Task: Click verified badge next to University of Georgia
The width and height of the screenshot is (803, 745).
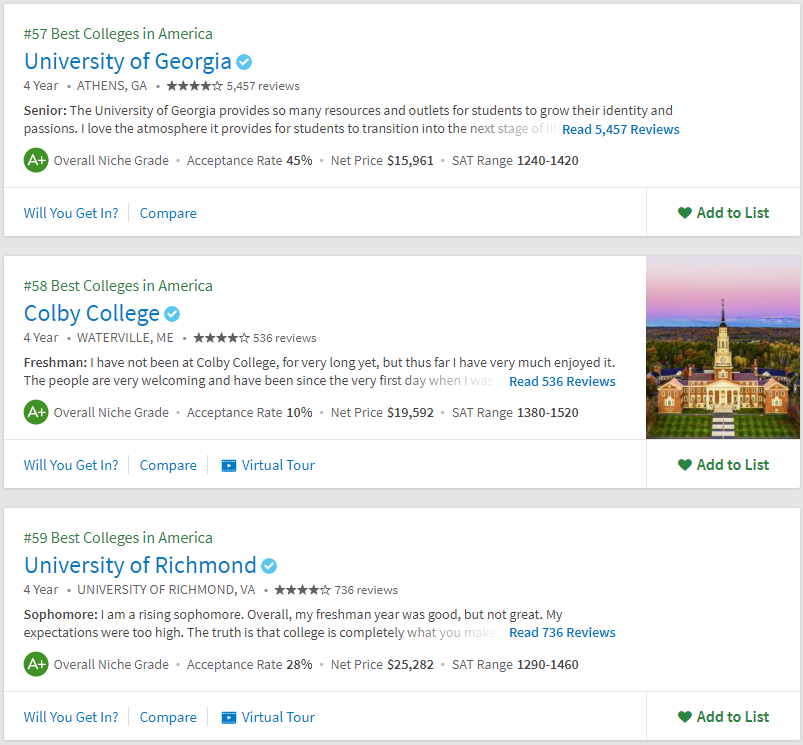Action: point(244,62)
